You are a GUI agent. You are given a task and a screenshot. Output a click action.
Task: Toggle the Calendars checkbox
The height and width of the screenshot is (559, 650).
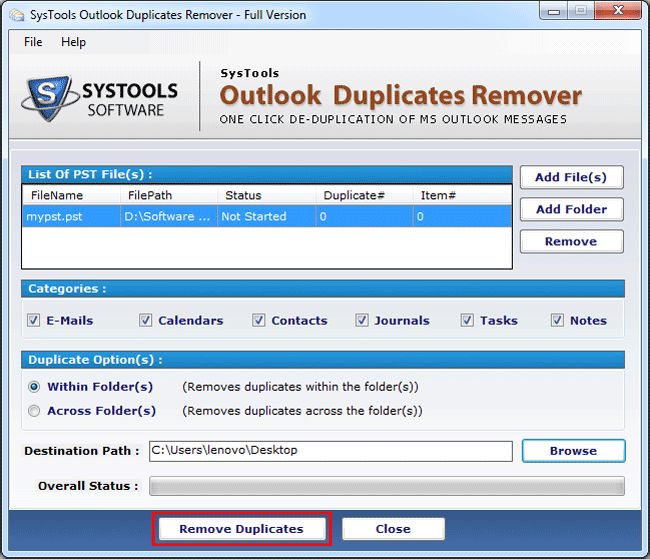(x=146, y=321)
